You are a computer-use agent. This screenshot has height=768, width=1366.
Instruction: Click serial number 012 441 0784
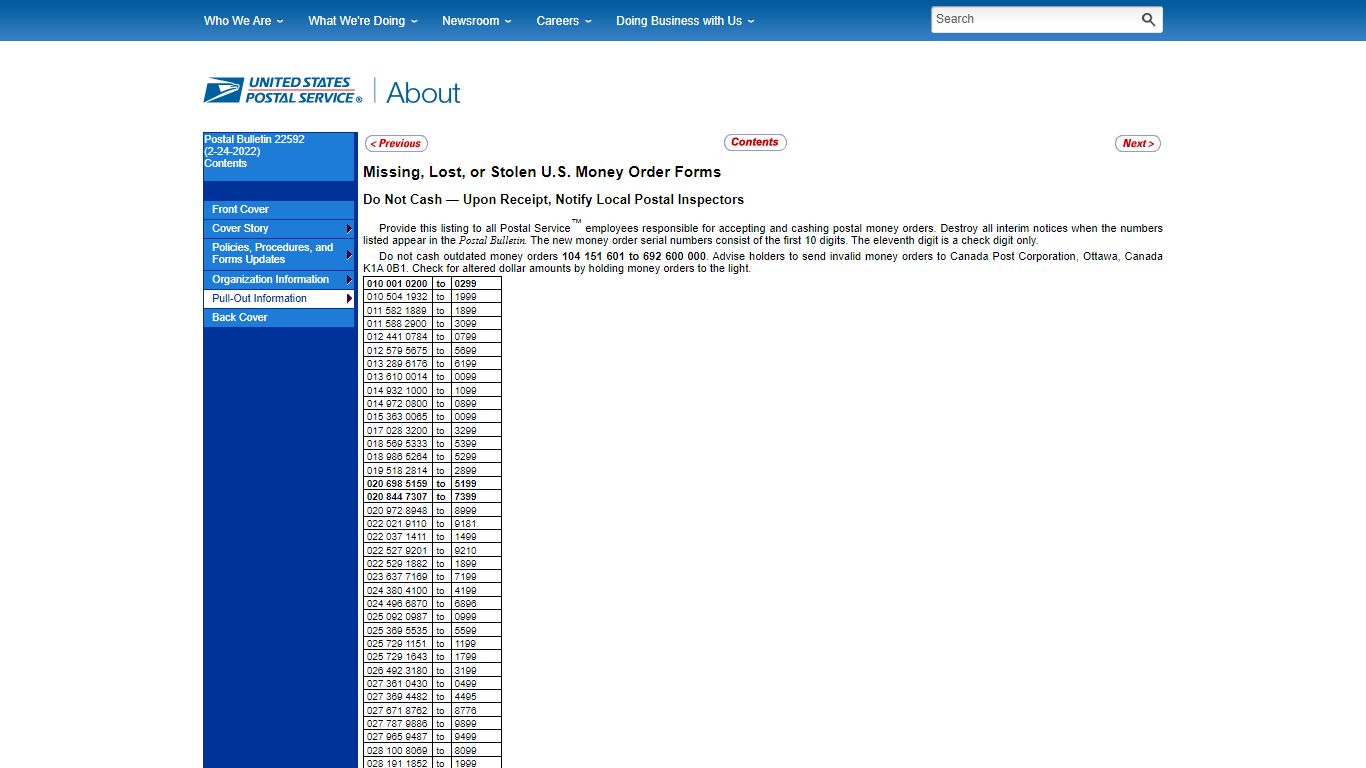pyautogui.click(x=397, y=337)
